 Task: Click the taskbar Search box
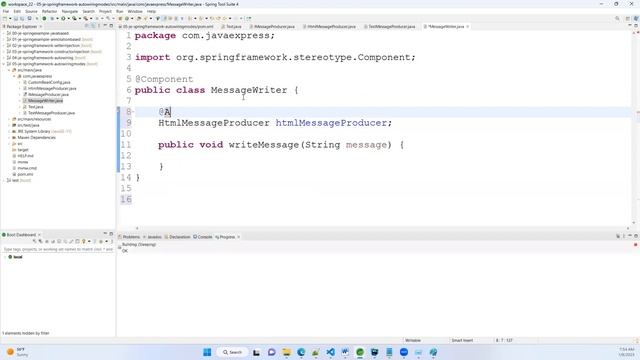(x=232, y=352)
